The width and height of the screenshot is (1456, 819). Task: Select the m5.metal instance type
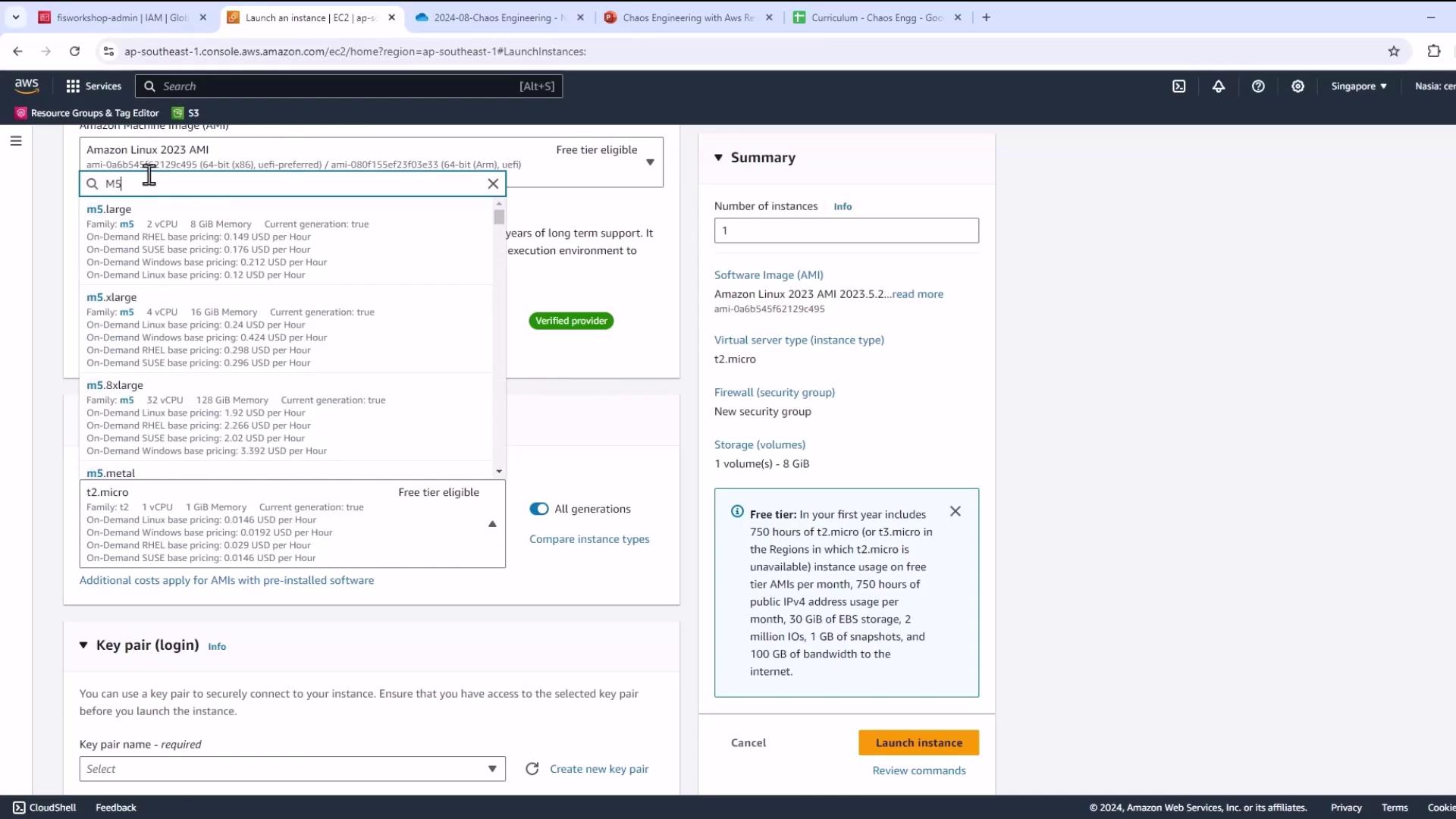click(287, 471)
